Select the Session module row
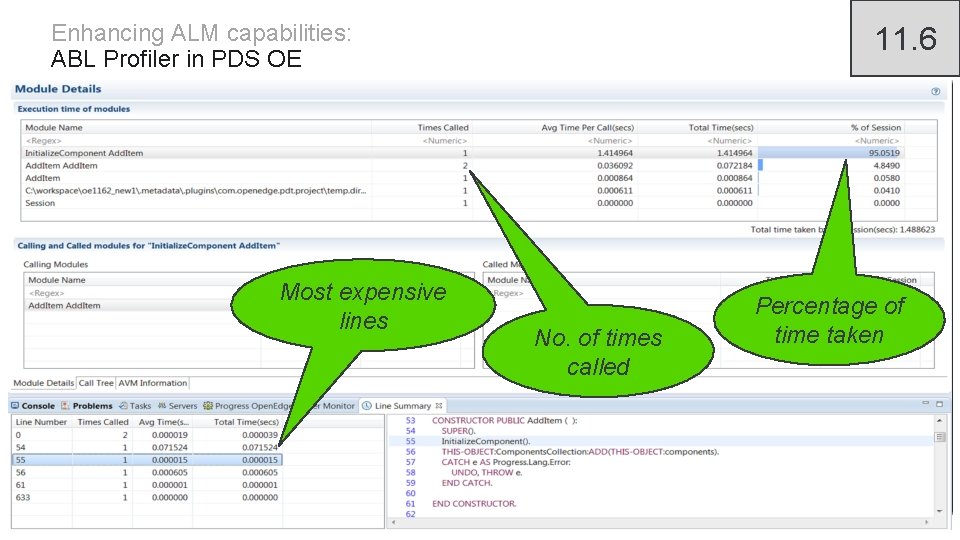The image size is (960, 540). (x=462, y=203)
